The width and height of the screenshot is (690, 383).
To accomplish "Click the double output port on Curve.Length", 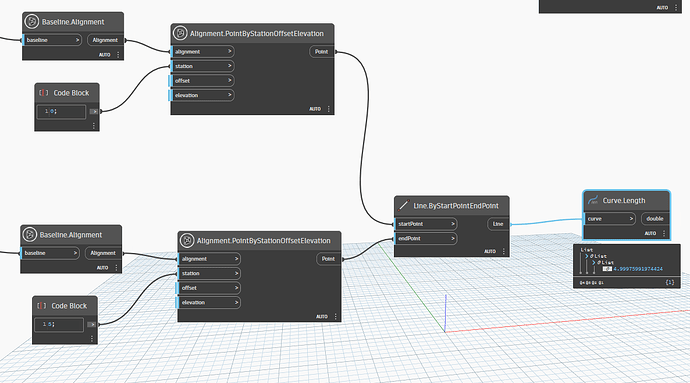I will 655,218.
